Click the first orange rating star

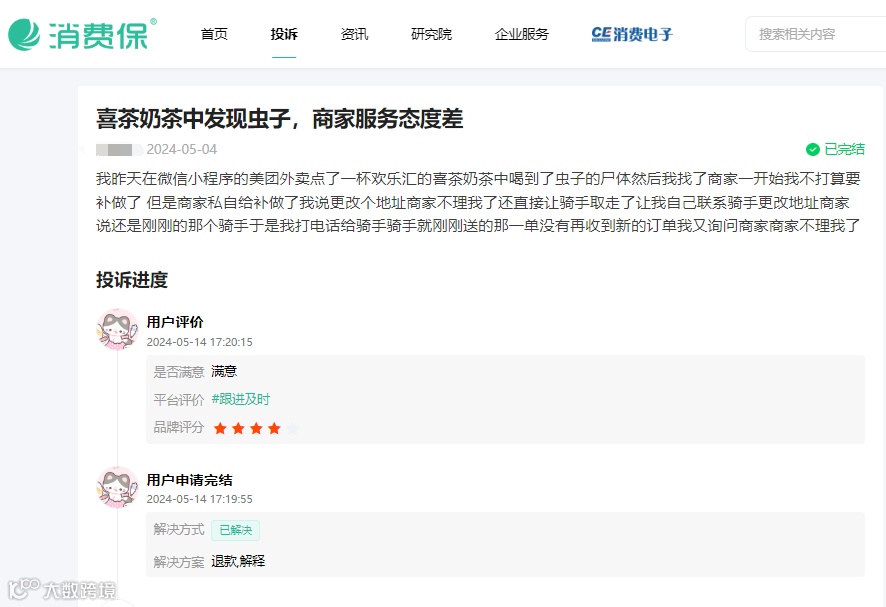(220, 428)
